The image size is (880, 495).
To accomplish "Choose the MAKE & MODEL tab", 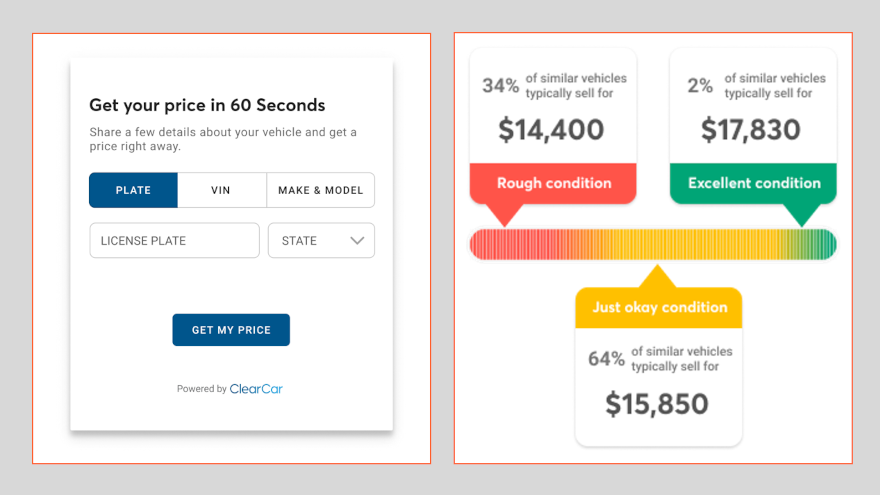I will pyautogui.click(x=320, y=190).
